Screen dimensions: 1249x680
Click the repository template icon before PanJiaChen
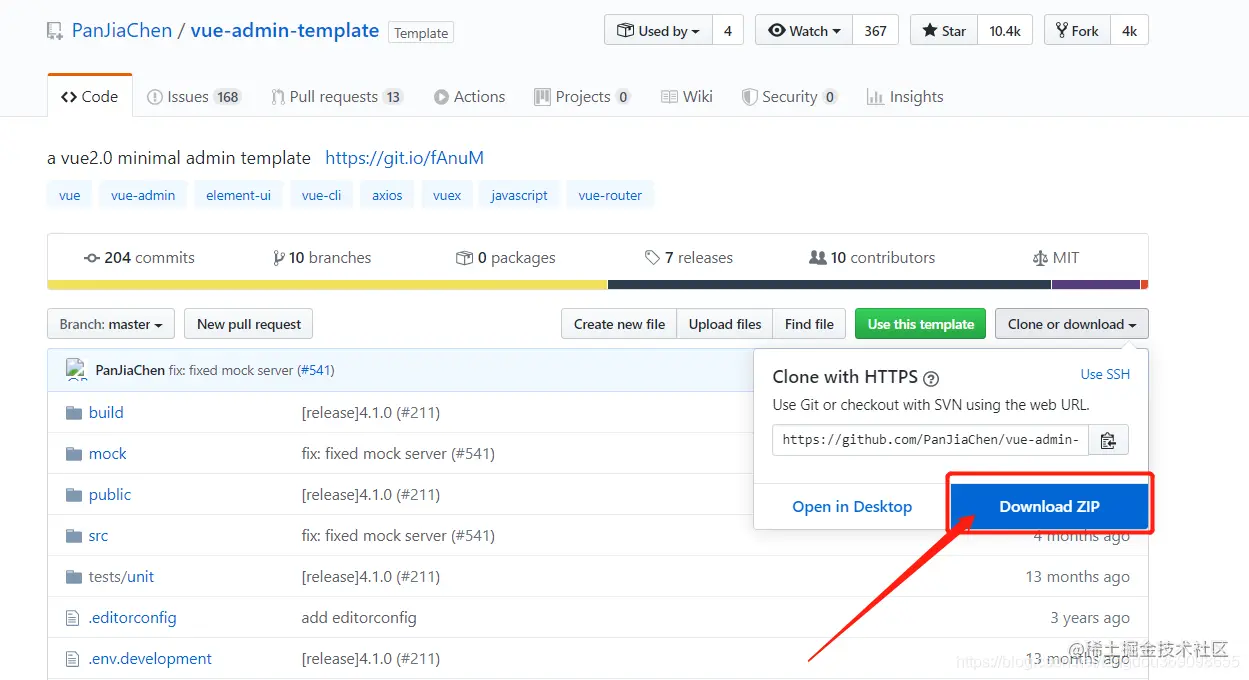pyautogui.click(x=55, y=32)
